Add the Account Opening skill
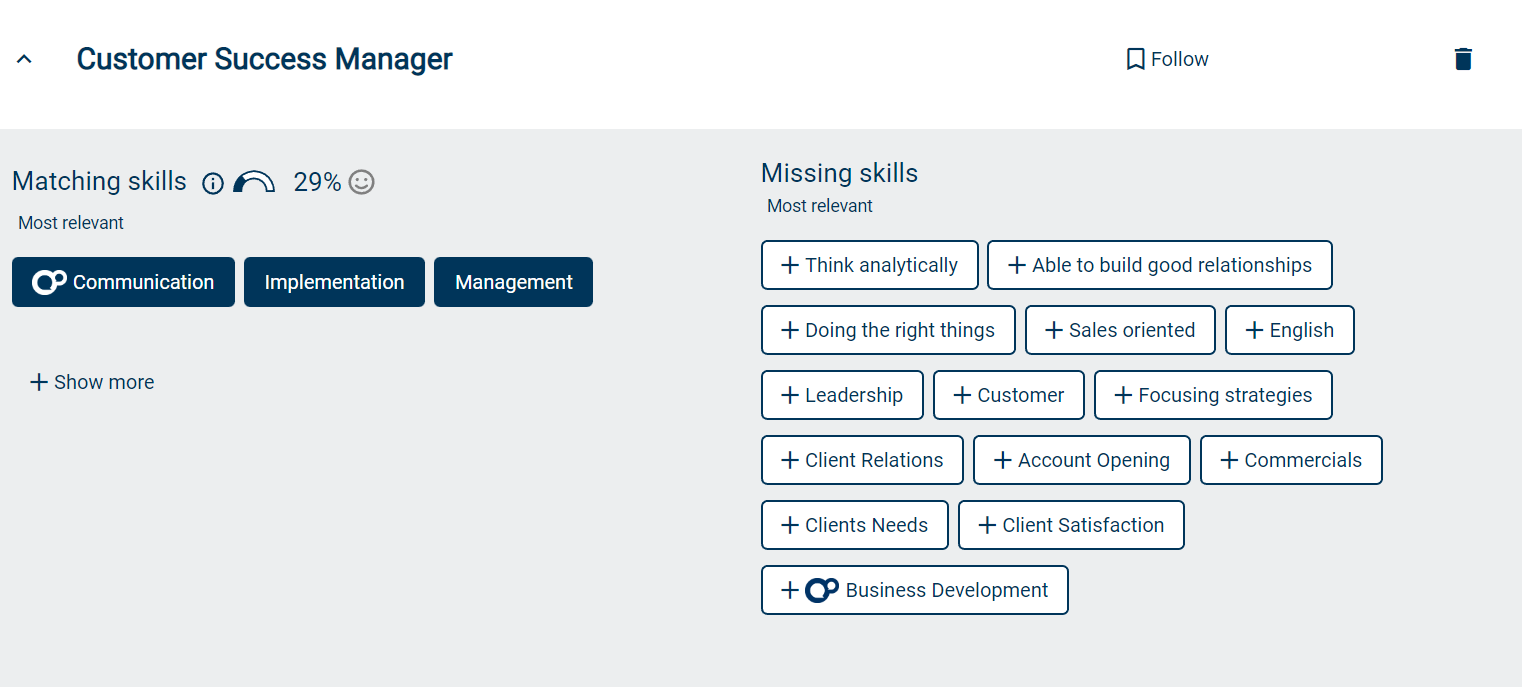Screen dimensions: 1522x687 [x=1081, y=460]
